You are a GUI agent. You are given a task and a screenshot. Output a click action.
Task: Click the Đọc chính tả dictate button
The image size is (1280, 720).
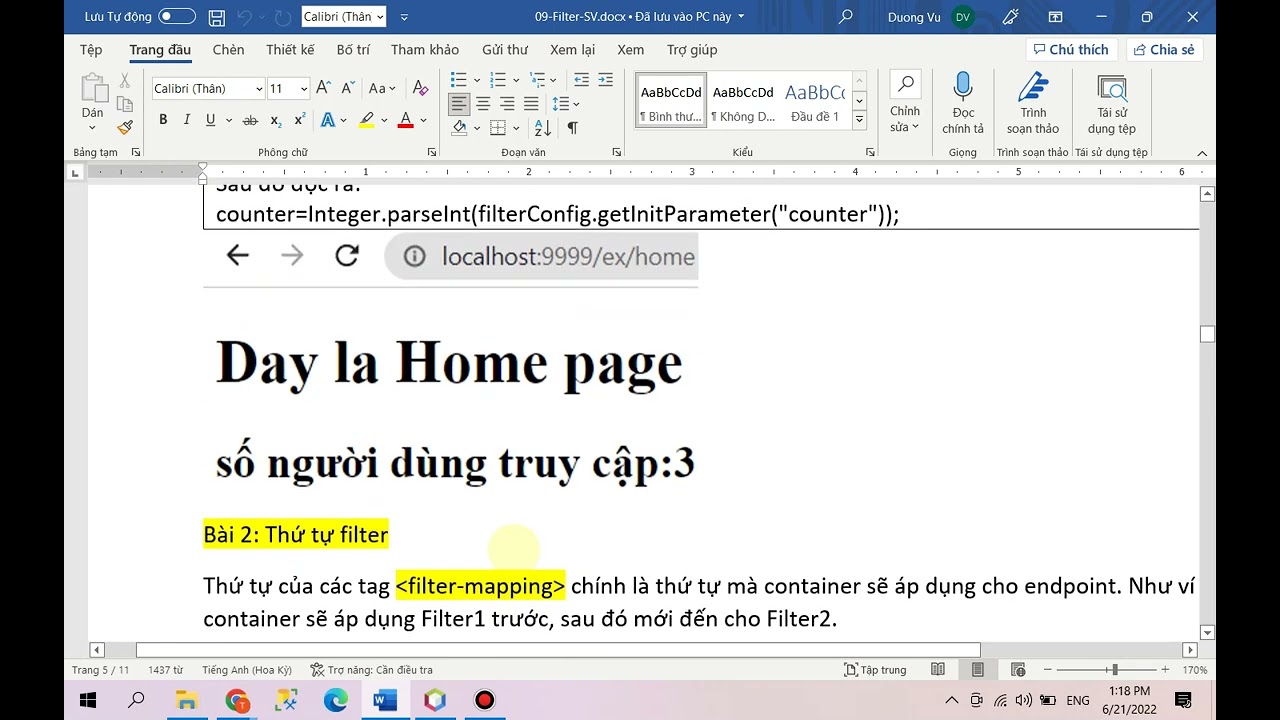point(963,103)
